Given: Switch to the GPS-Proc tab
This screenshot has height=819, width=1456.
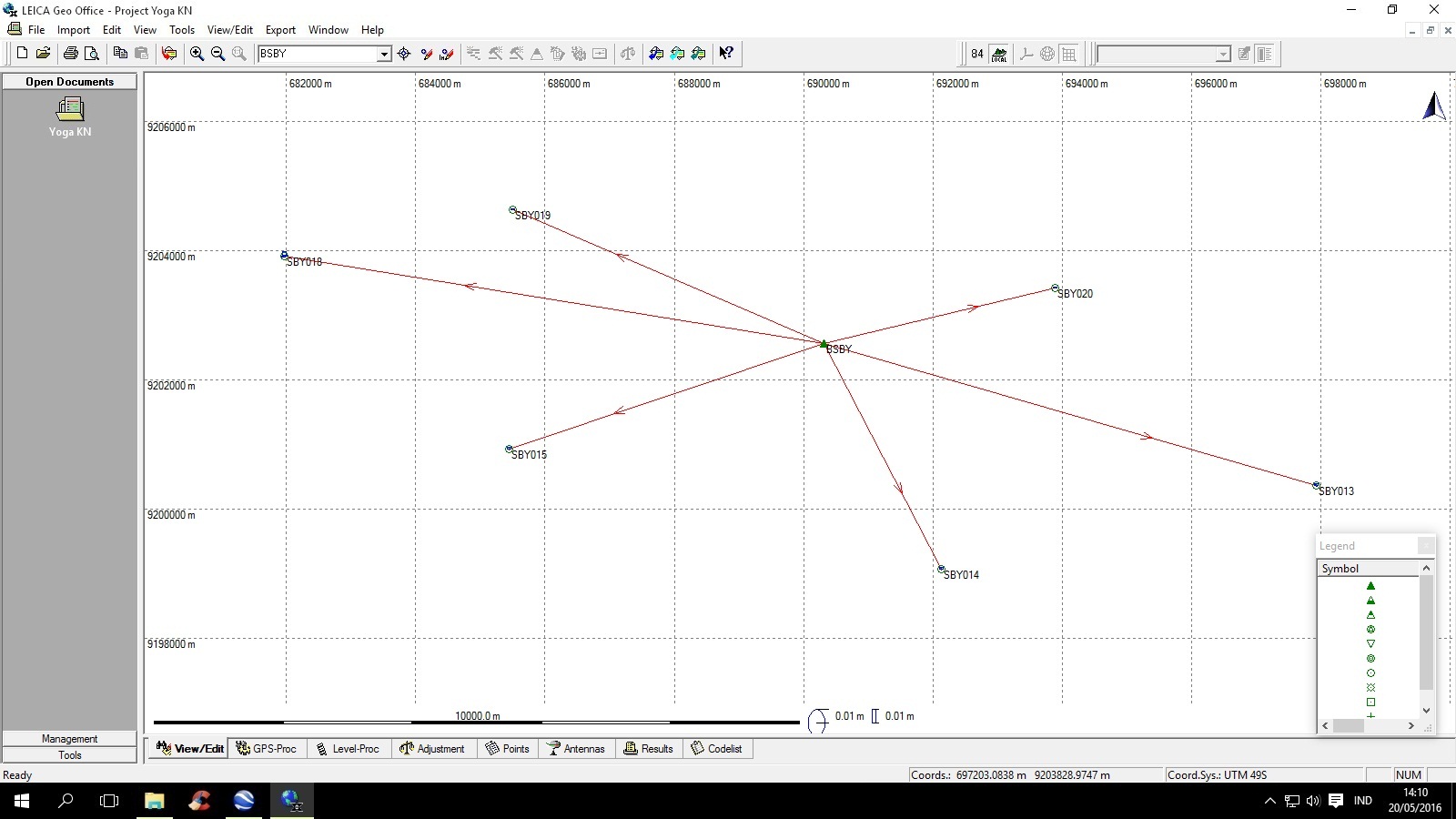Looking at the screenshot, I should (x=267, y=748).
